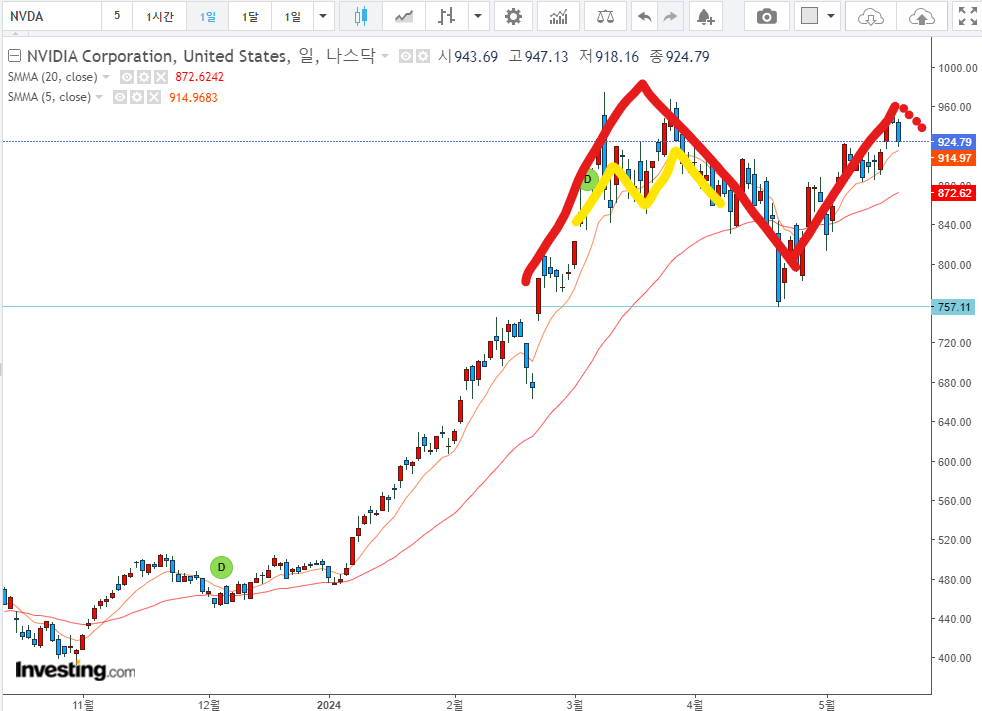Expand the dropdown arrow after 나스닥

pos(385,56)
